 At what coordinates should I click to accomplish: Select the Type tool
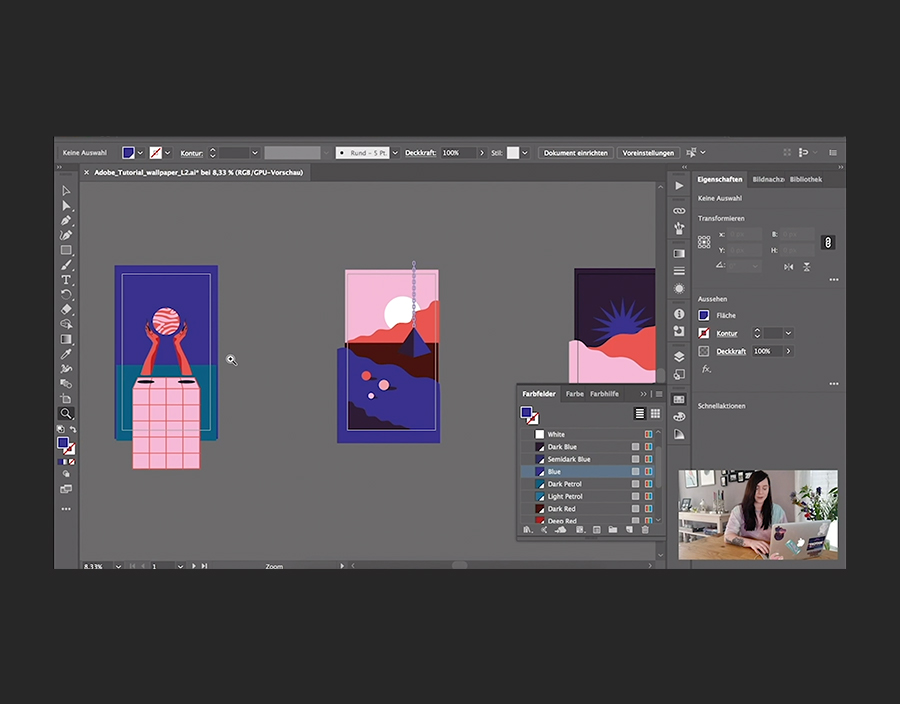tap(66, 280)
